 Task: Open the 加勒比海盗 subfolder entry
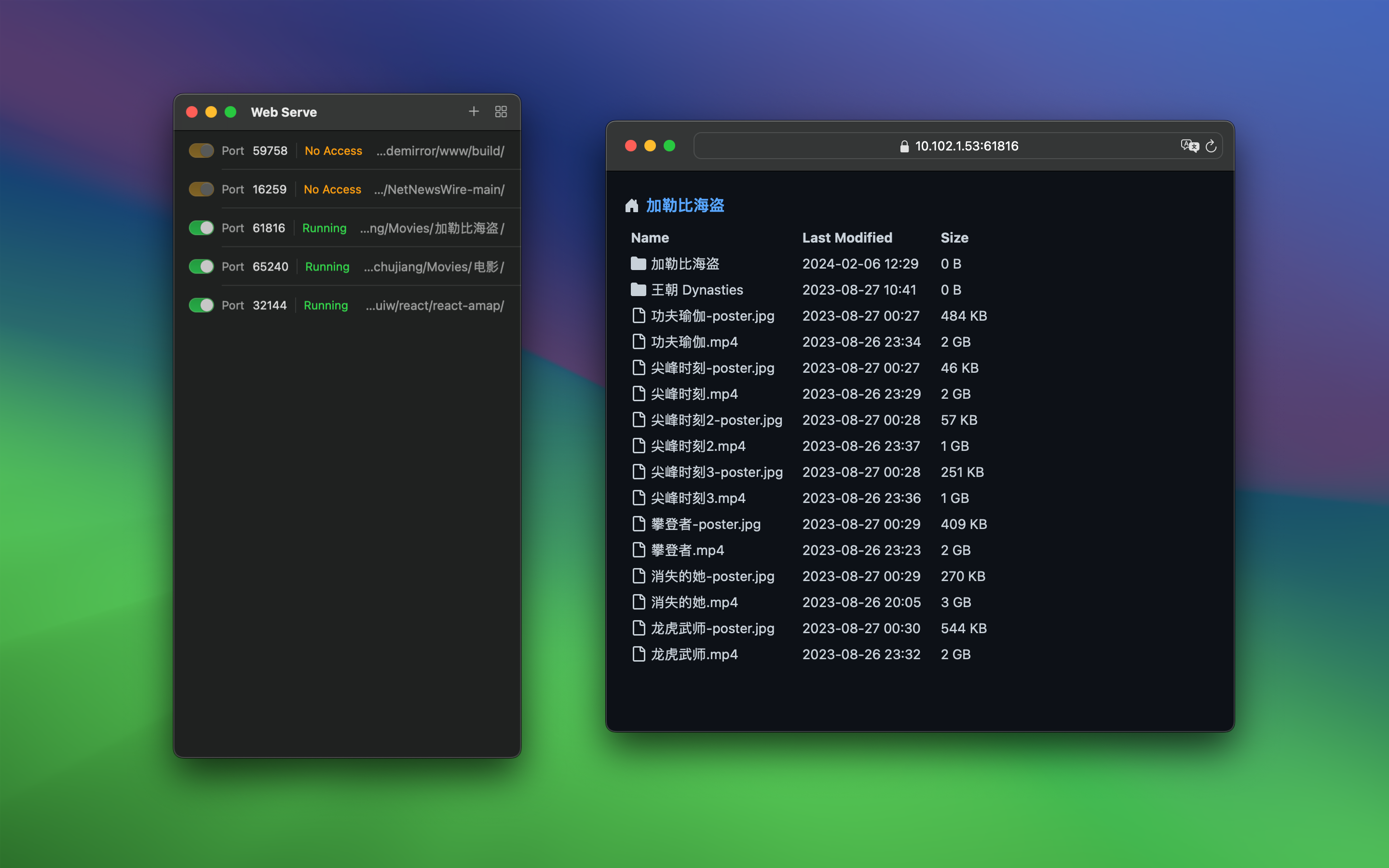(x=685, y=263)
